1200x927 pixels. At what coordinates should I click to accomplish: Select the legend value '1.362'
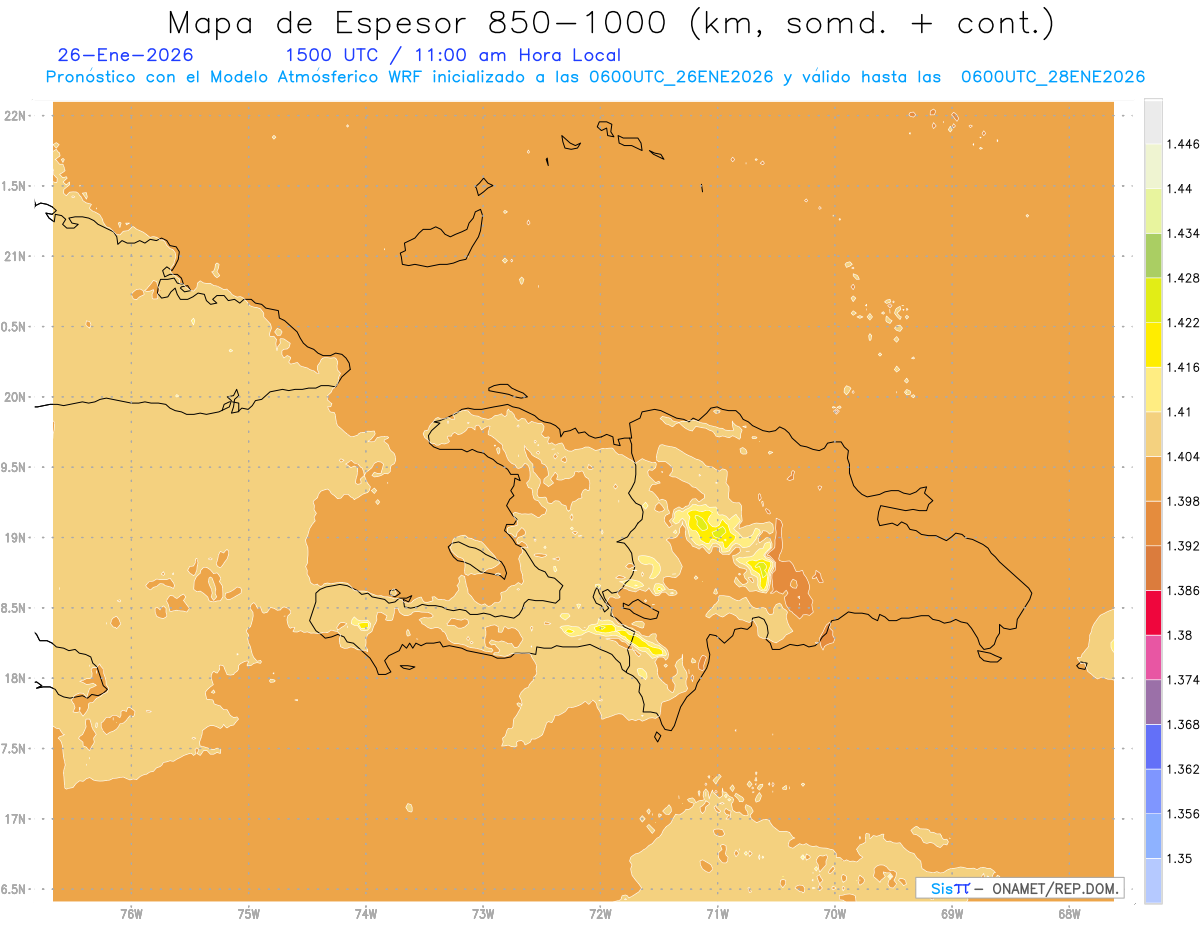1182,769
